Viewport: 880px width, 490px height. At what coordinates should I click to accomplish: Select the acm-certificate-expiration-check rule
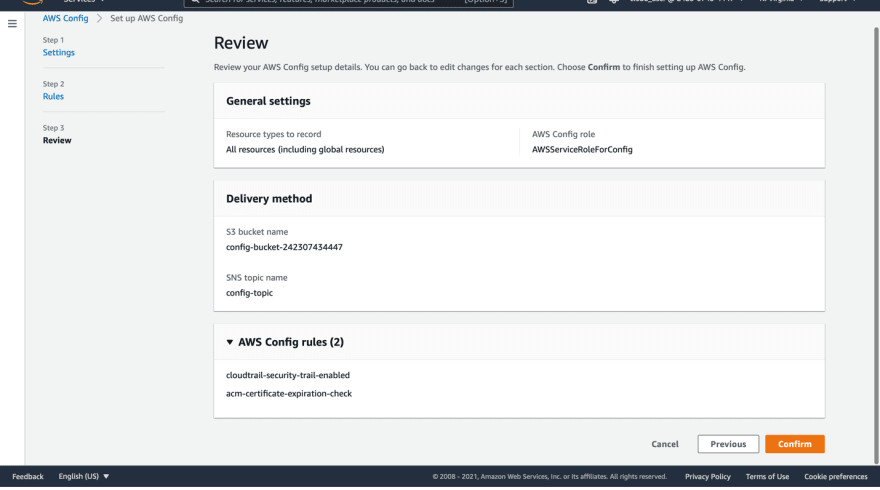click(289, 393)
